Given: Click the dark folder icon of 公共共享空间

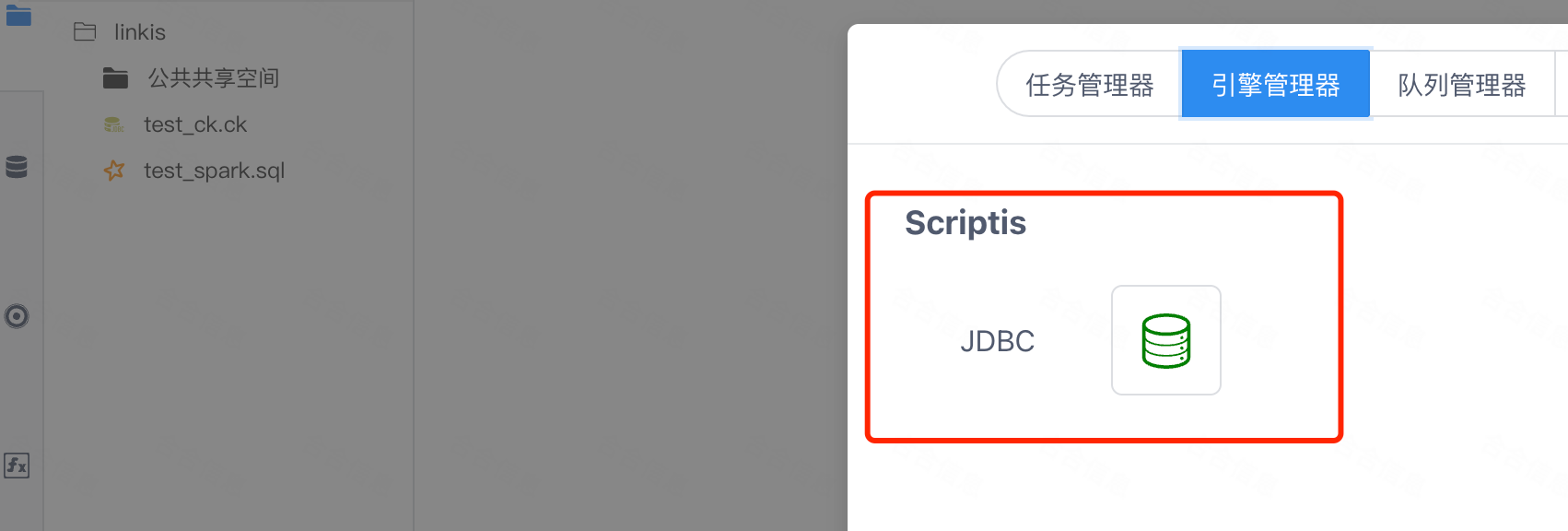Looking at the screenshot, I should pos(114,77).
